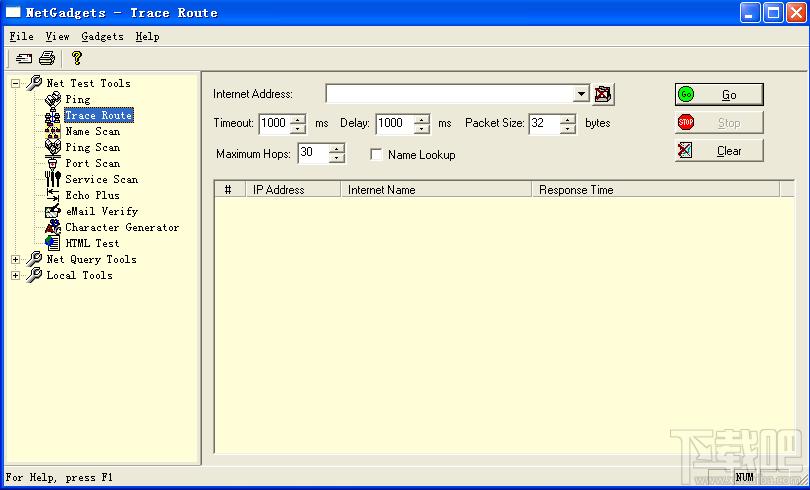Increase the Timeout value with up arrow
Image resolution: width=810 pixels, height=490 pixels.
[x=298, y=119]
